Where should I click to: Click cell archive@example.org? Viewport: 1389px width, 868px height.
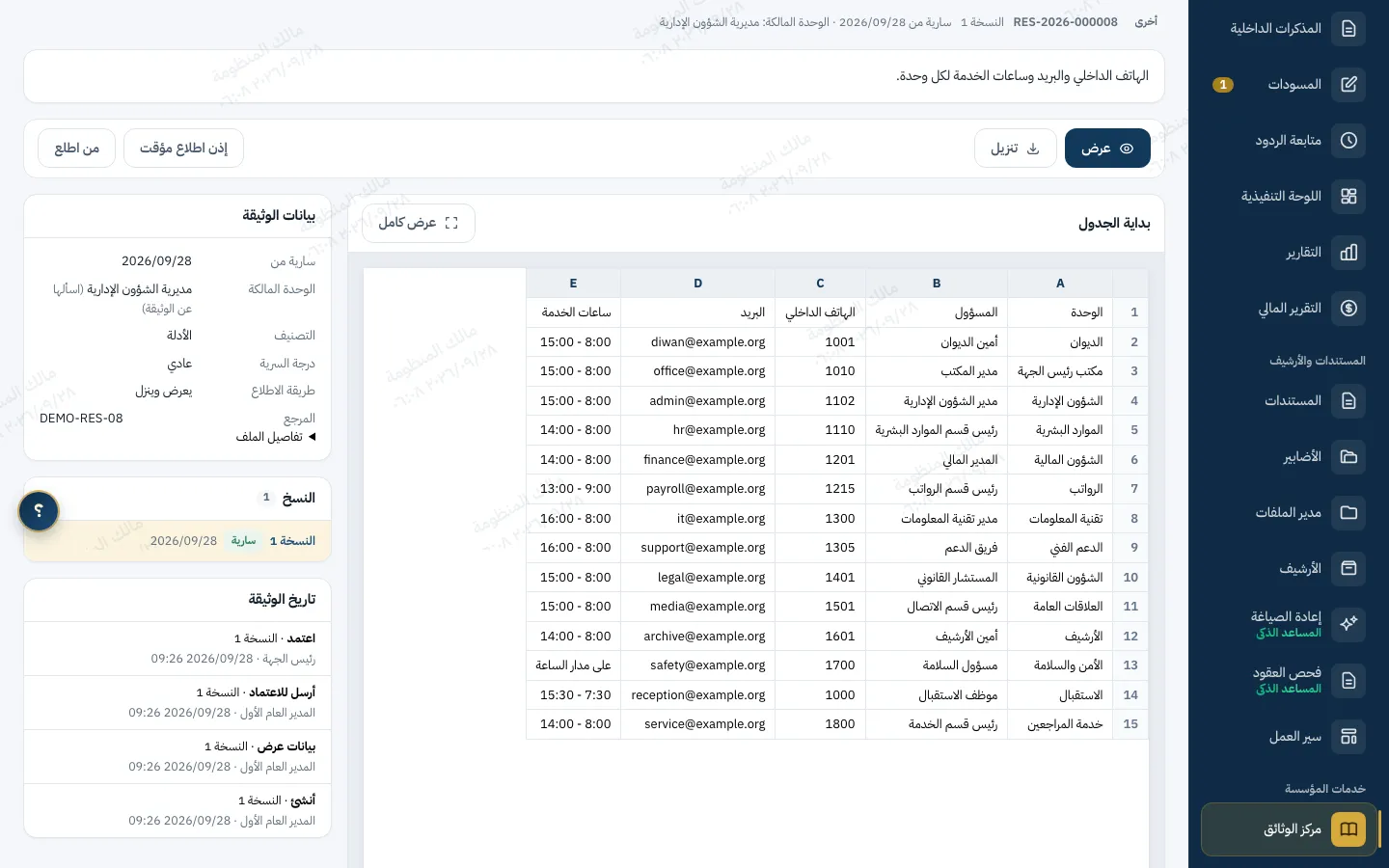click(x=698, y=637)
